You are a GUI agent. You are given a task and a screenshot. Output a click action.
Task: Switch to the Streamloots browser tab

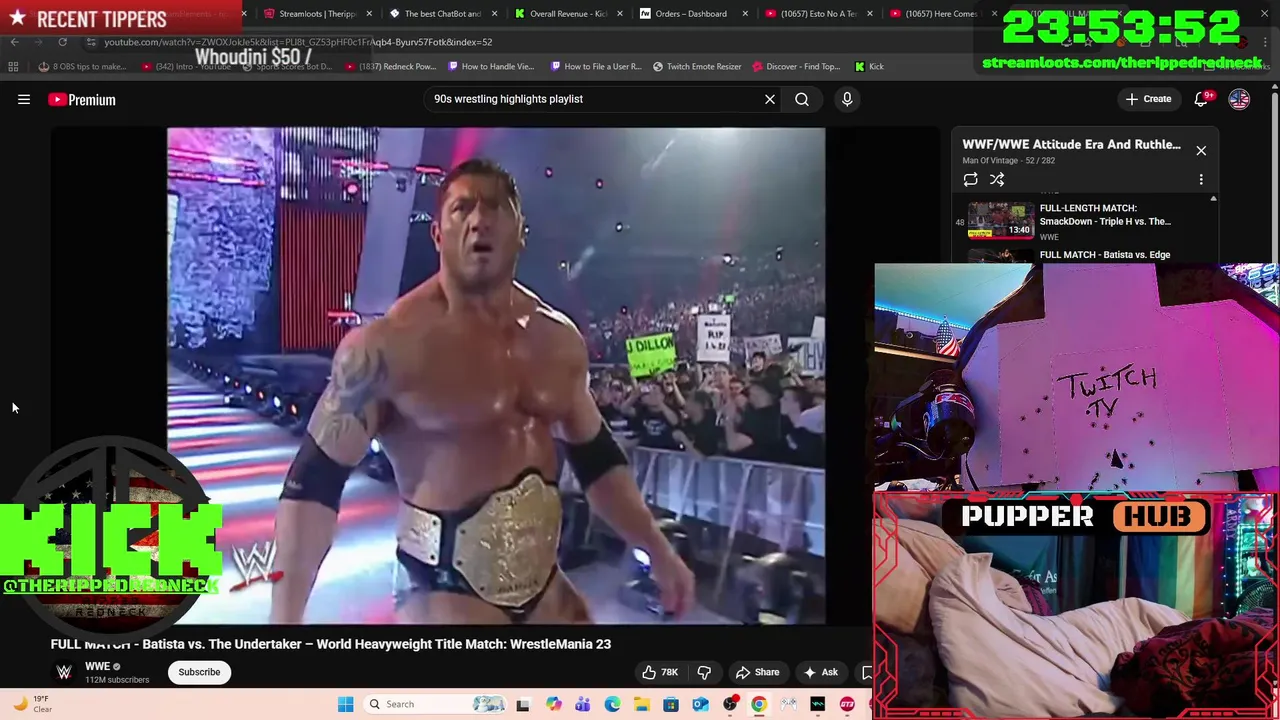[317, 14]
